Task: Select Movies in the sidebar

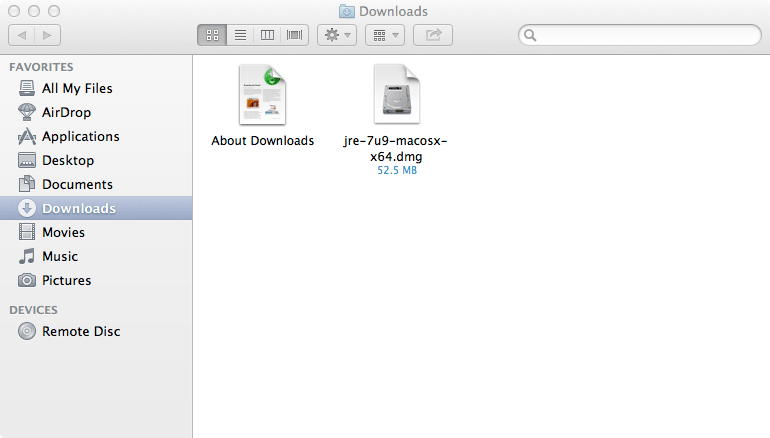Action: (63, 232)
